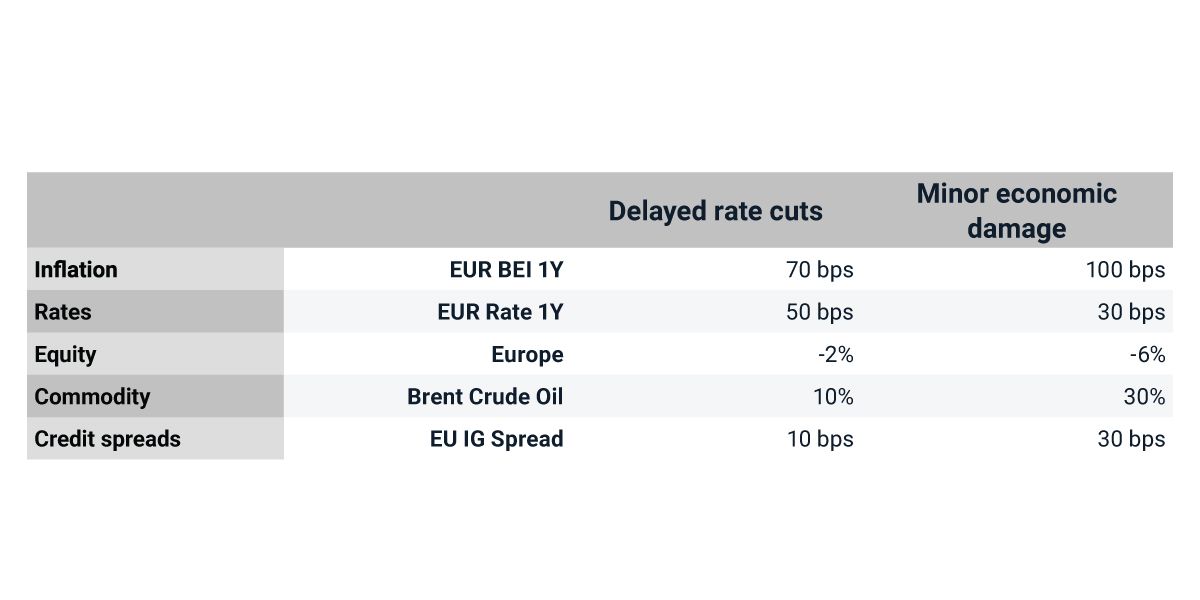Click the 30% Brent Crude value
Screen dimensions: 1200x600
click(1144, 397)
